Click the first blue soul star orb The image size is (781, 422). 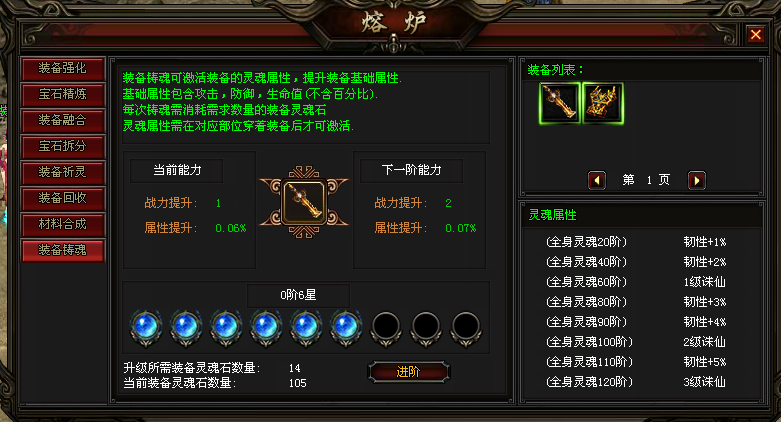click(146, 328)
